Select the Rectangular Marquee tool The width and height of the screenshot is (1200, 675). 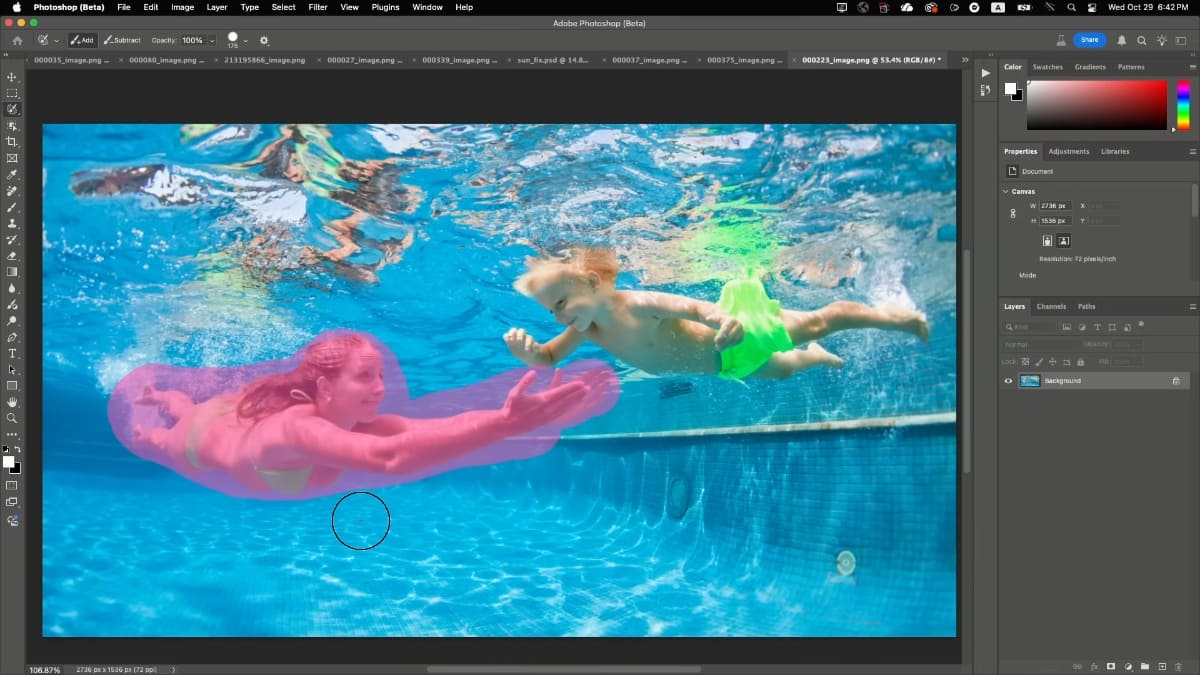coord(12,93)
